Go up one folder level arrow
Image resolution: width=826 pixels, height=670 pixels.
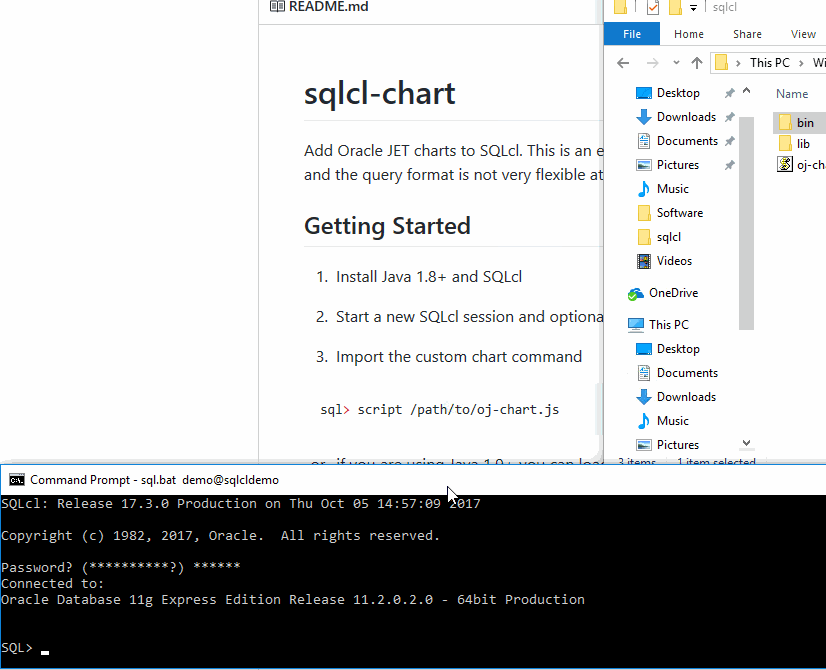[697, 63]
